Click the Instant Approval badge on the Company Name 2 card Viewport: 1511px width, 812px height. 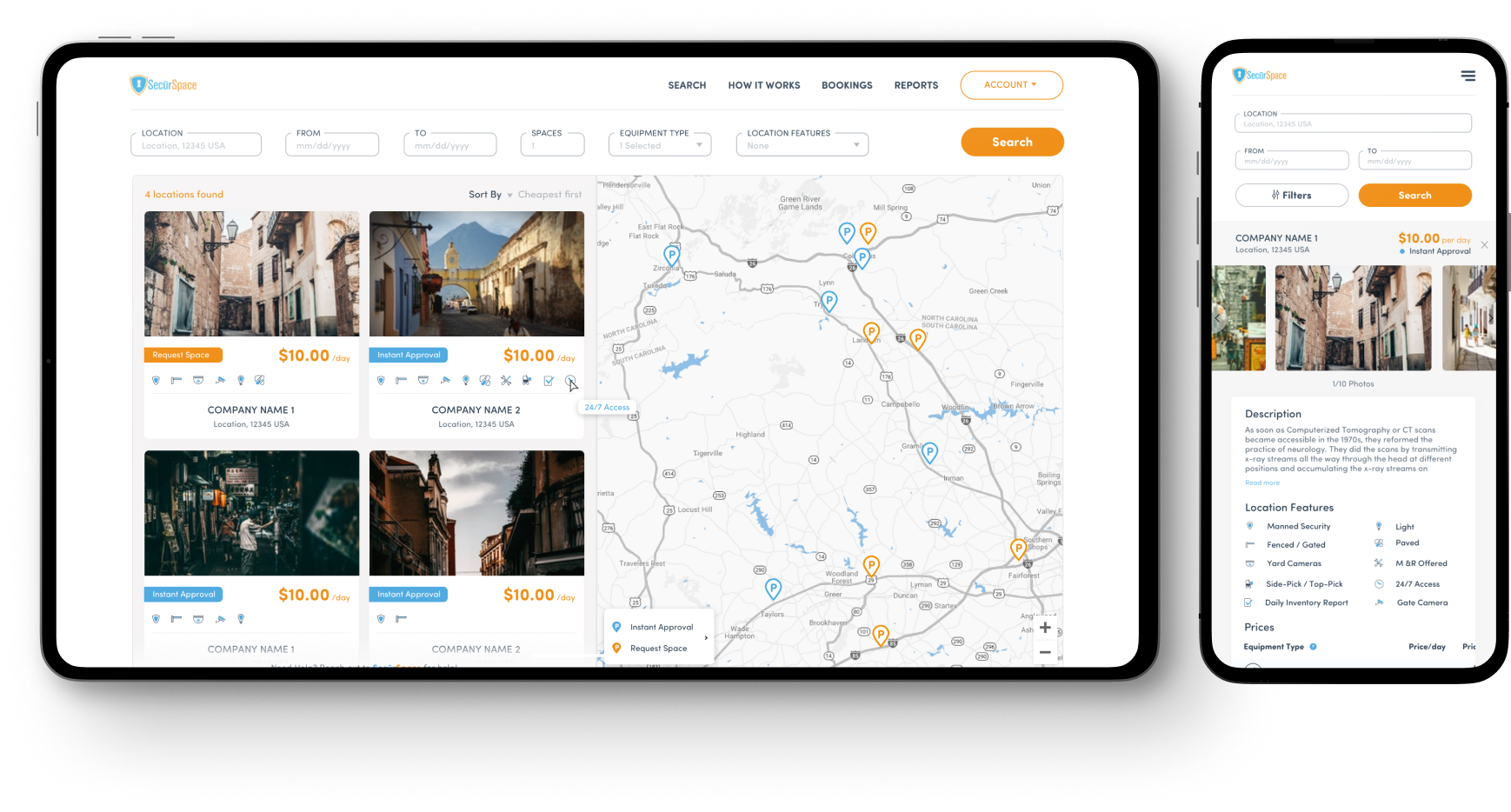(409, 355)
